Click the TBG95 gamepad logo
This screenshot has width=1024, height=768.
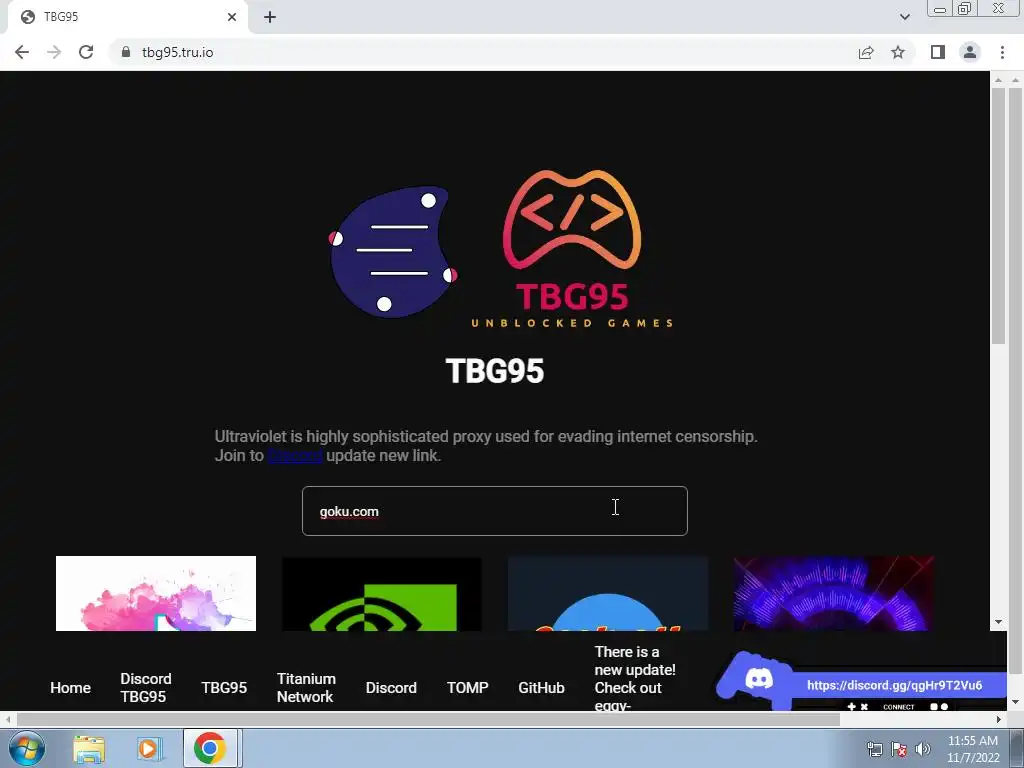pos(572,248)
